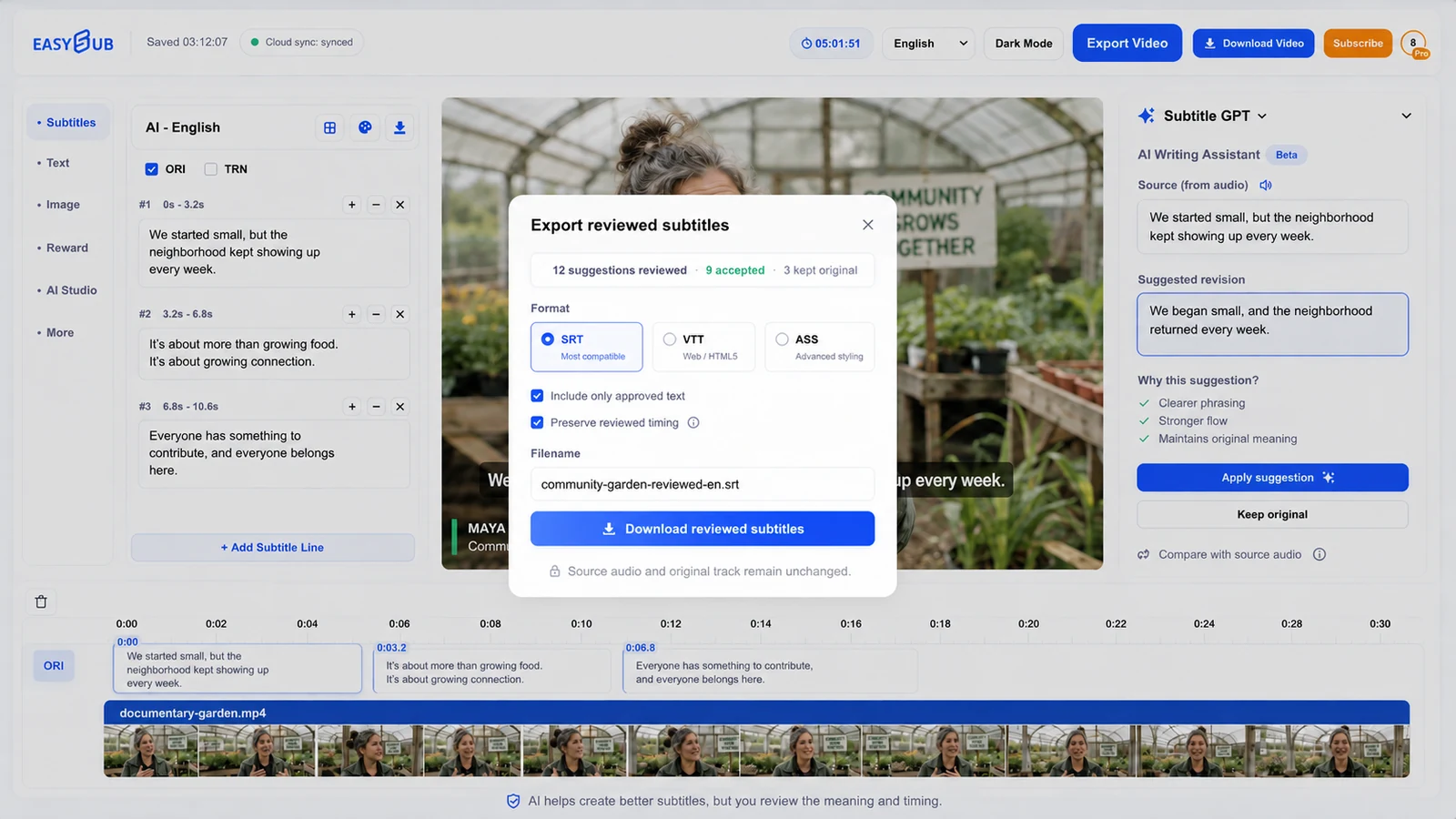Image resolution: width=1456 pixels, height=819 pixels.
Task: Delete subtitle line #2 with X icon
Action: point(399,314)
